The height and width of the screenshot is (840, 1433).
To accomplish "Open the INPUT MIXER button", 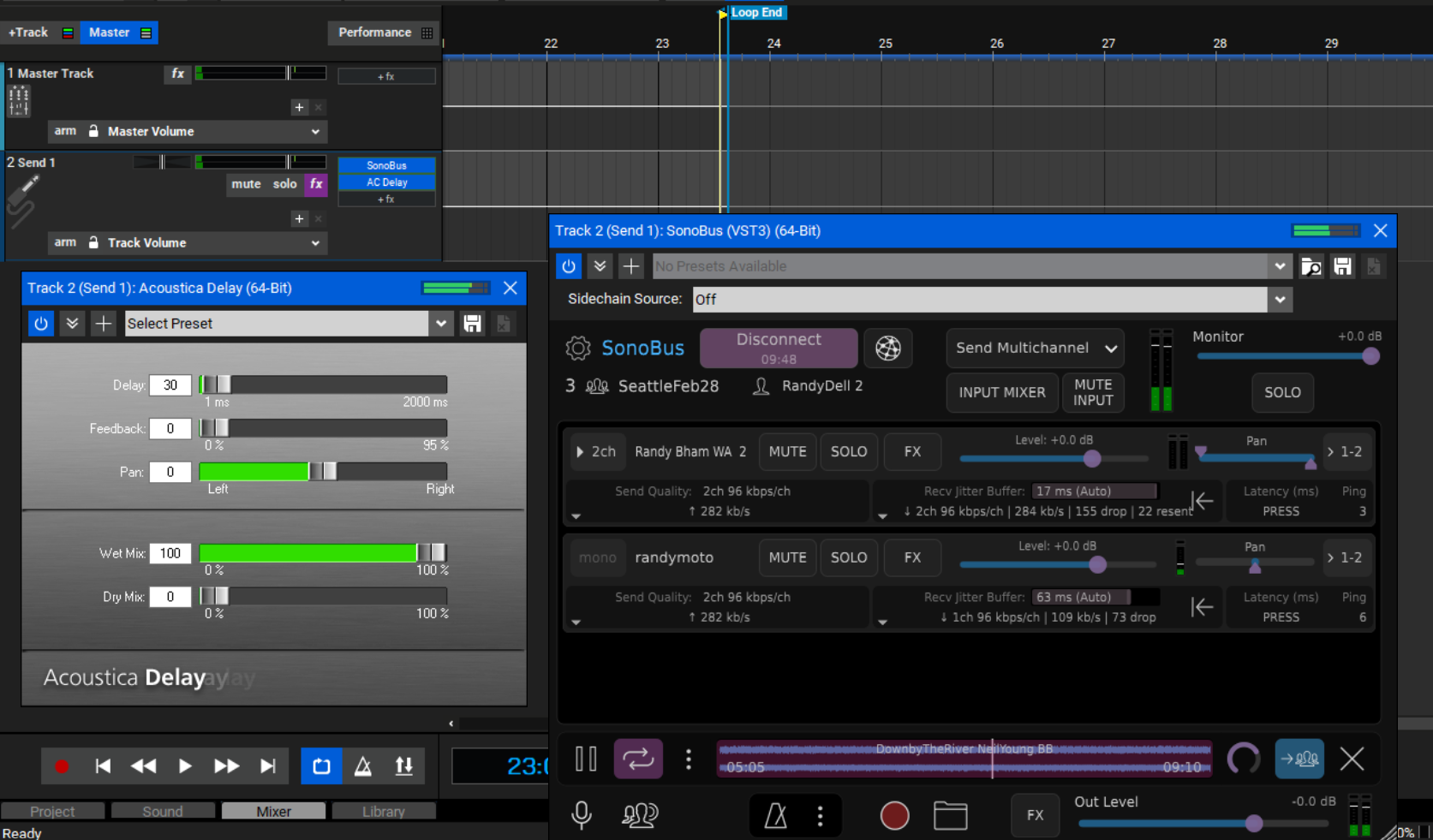I will coord(1002,392).
